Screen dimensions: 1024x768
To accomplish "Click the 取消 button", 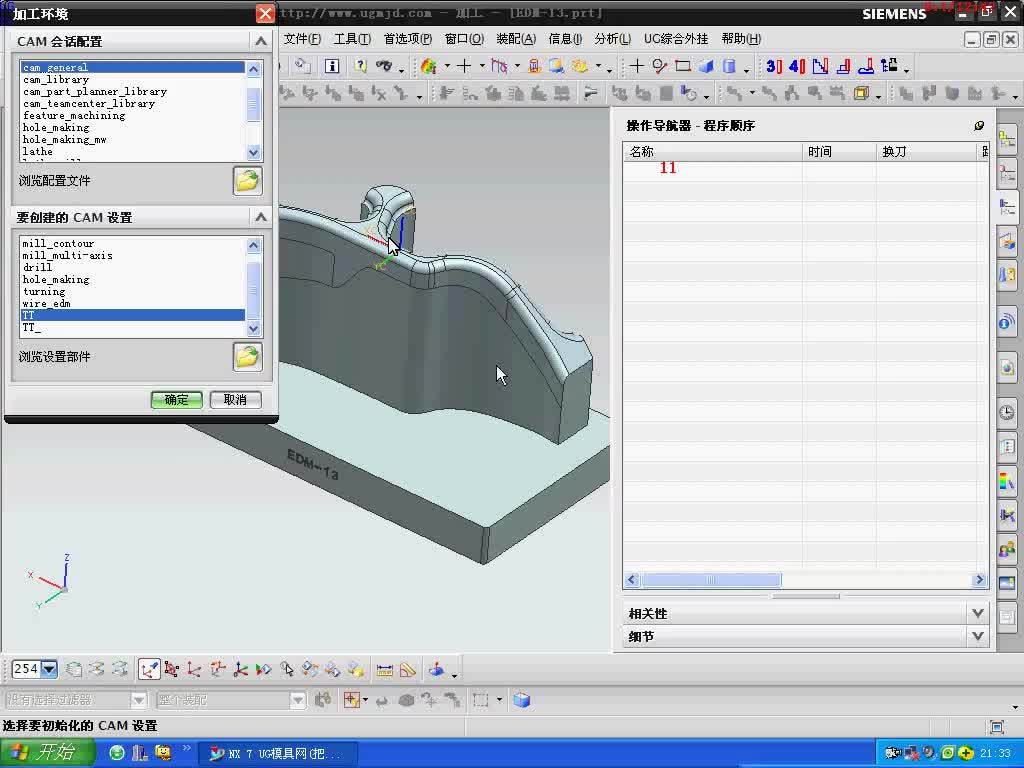I will click(236, 400).
